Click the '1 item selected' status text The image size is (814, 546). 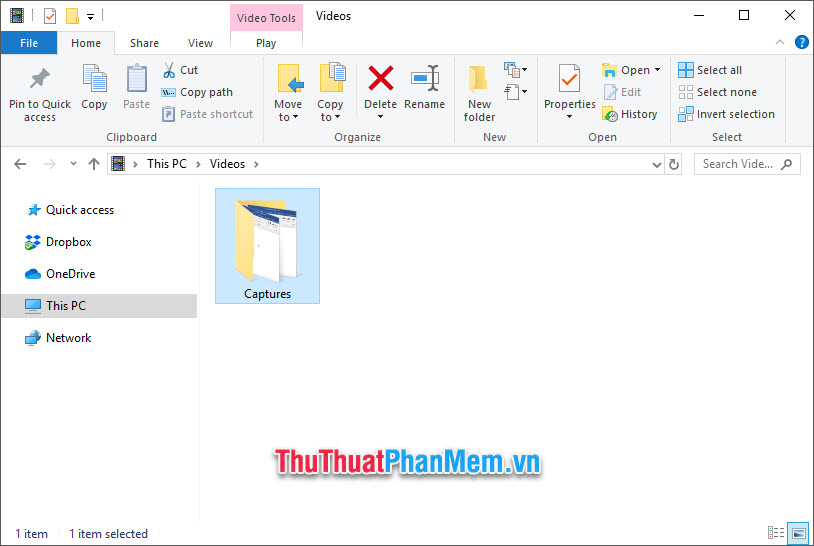[108, 534]
